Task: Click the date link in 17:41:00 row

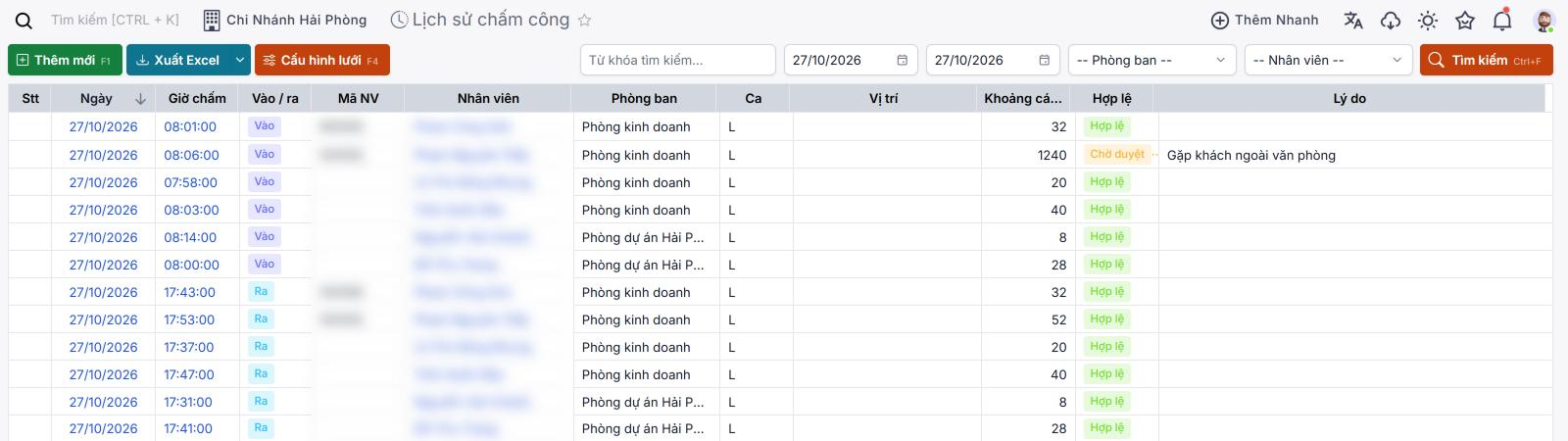Action: coord(103,428)
